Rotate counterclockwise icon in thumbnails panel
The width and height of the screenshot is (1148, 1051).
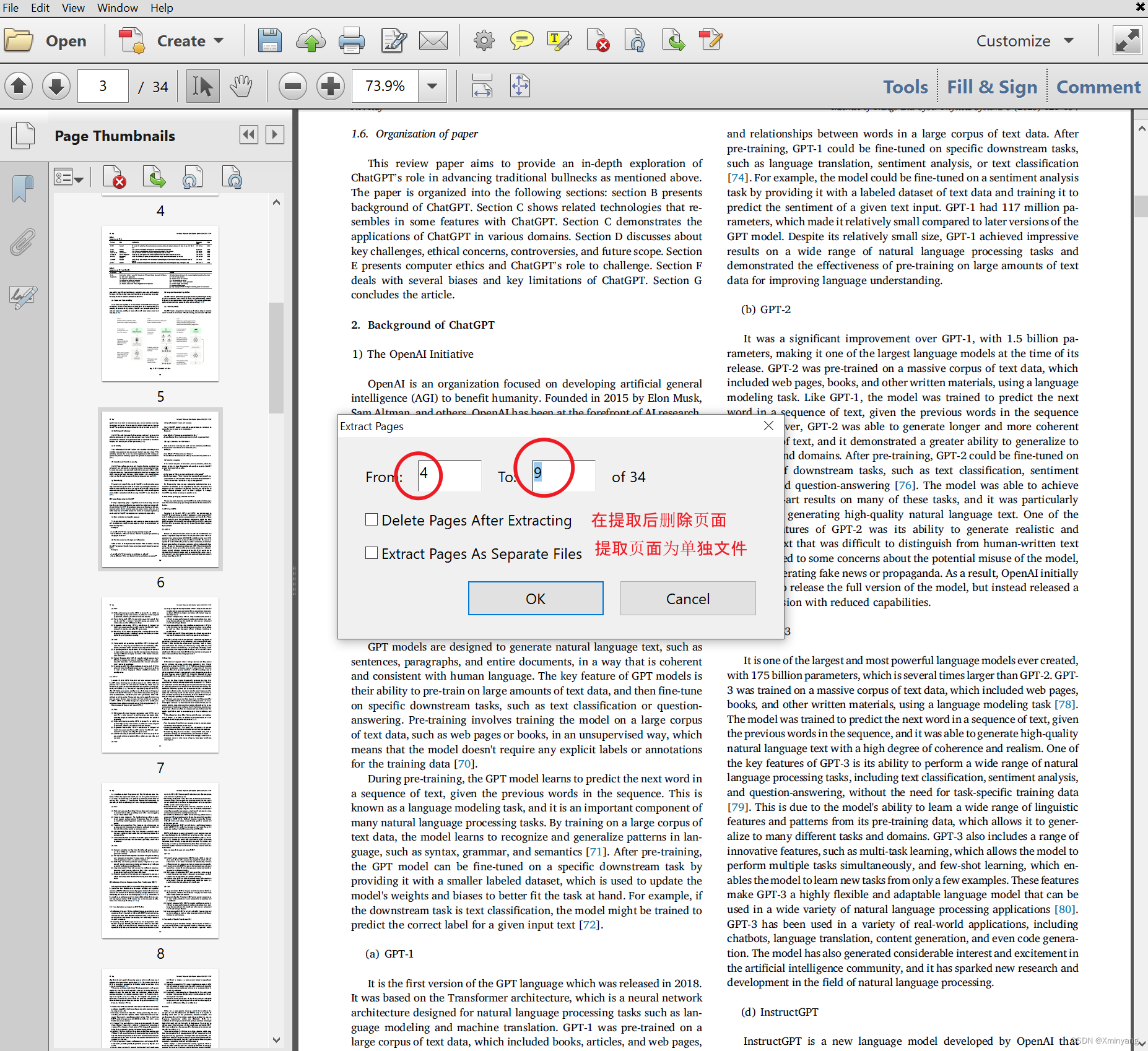pos(192,178)
